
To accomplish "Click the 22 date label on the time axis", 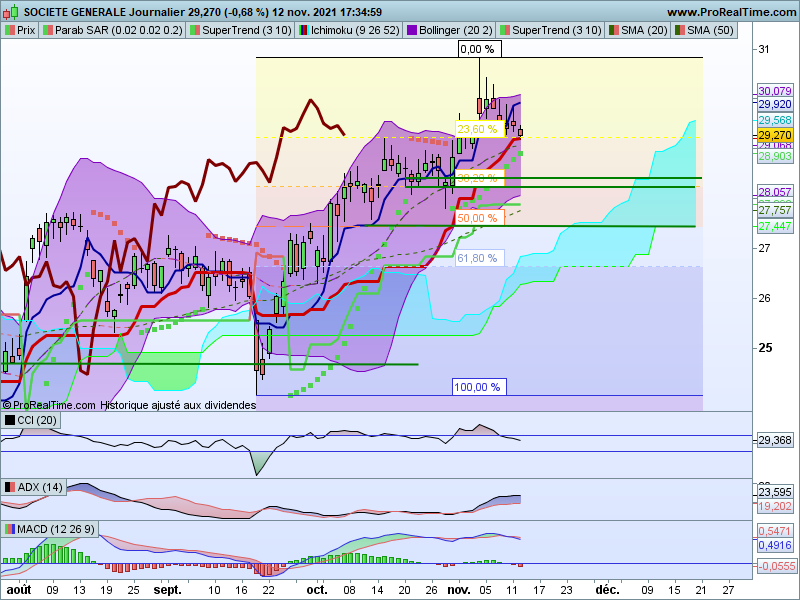I will point(268,590).
